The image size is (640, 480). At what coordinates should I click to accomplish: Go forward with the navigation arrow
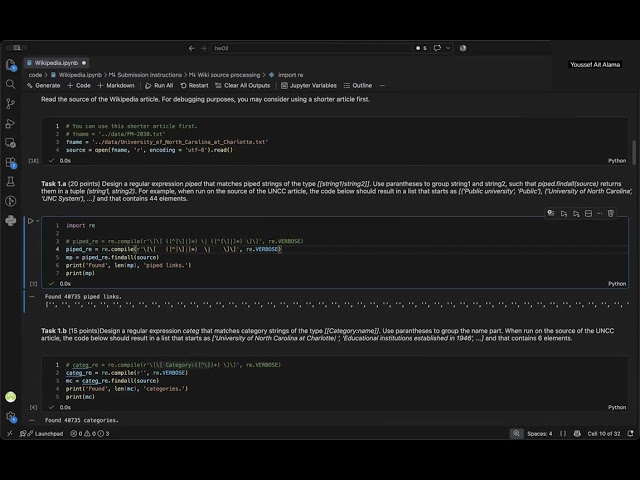click(x=203, y=48)
